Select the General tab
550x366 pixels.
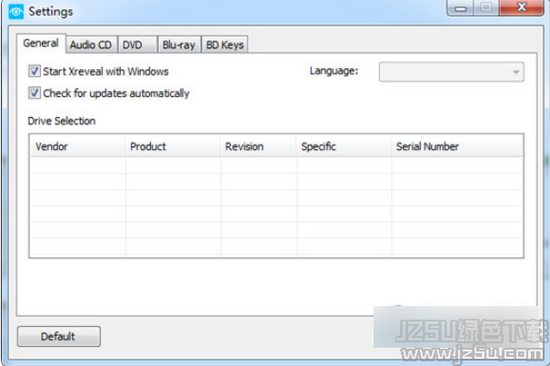pos(41,43)
